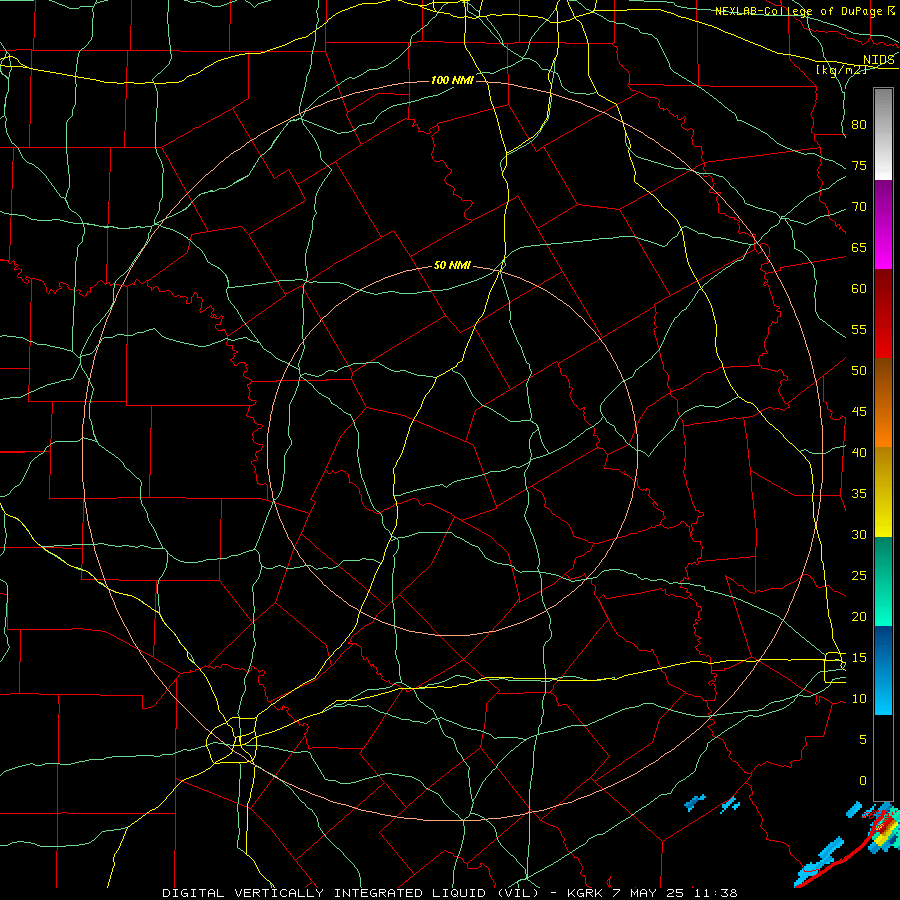Click the scale value 30
The height and width of the screenshot is (900, 900).
(x=859, y=534)
